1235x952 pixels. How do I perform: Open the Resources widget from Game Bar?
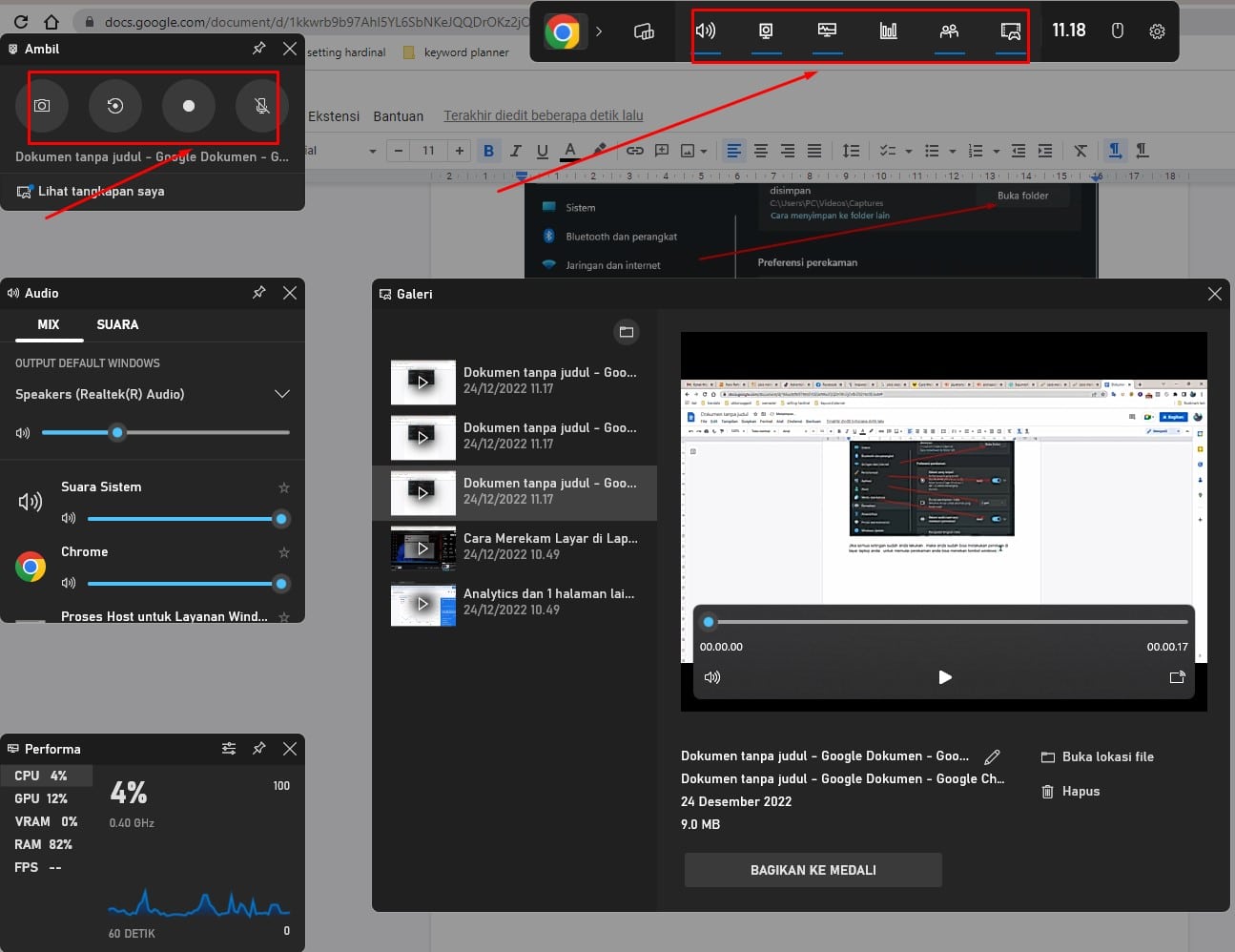[888, 31]
